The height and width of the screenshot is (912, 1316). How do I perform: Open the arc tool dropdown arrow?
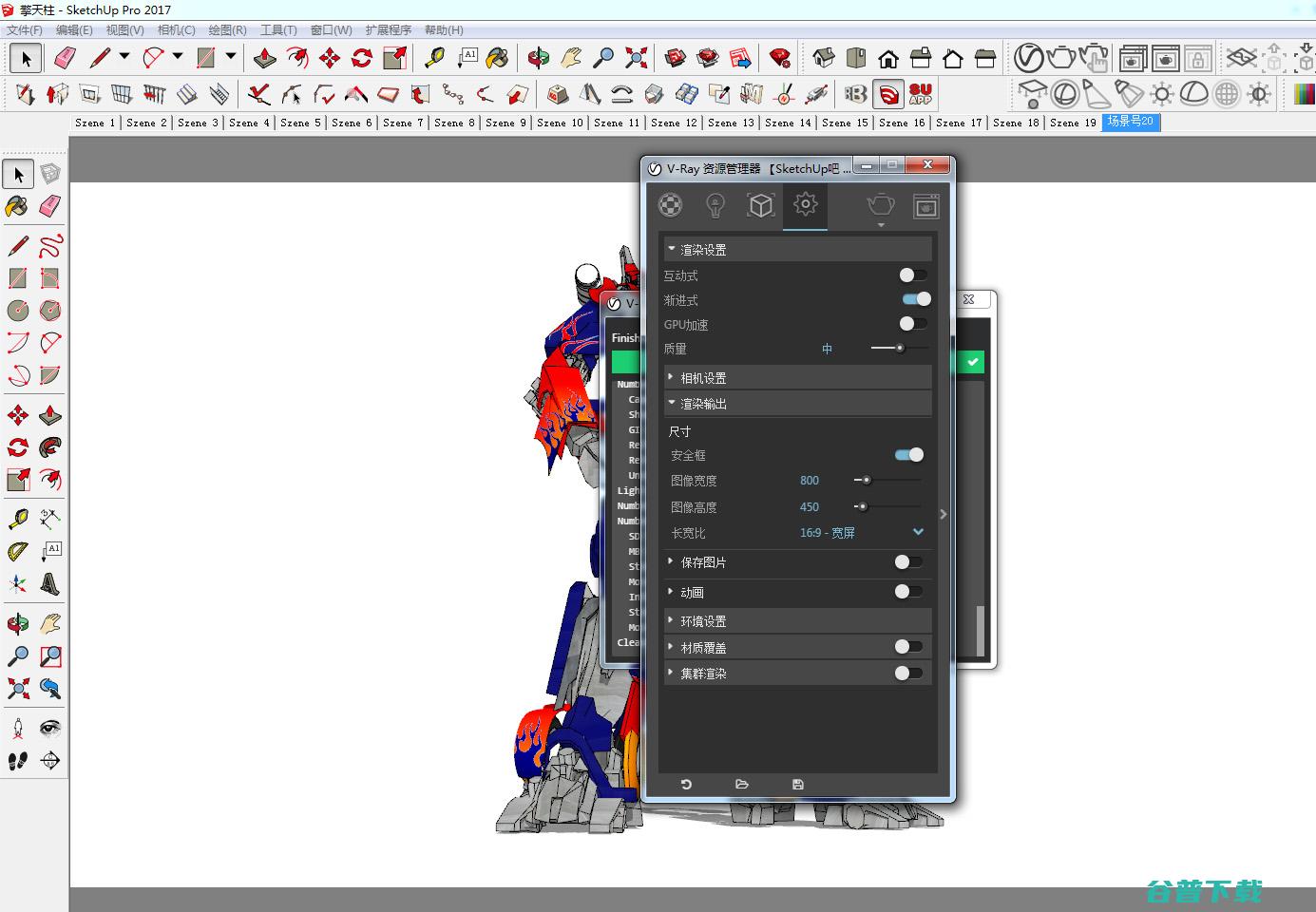178,57
